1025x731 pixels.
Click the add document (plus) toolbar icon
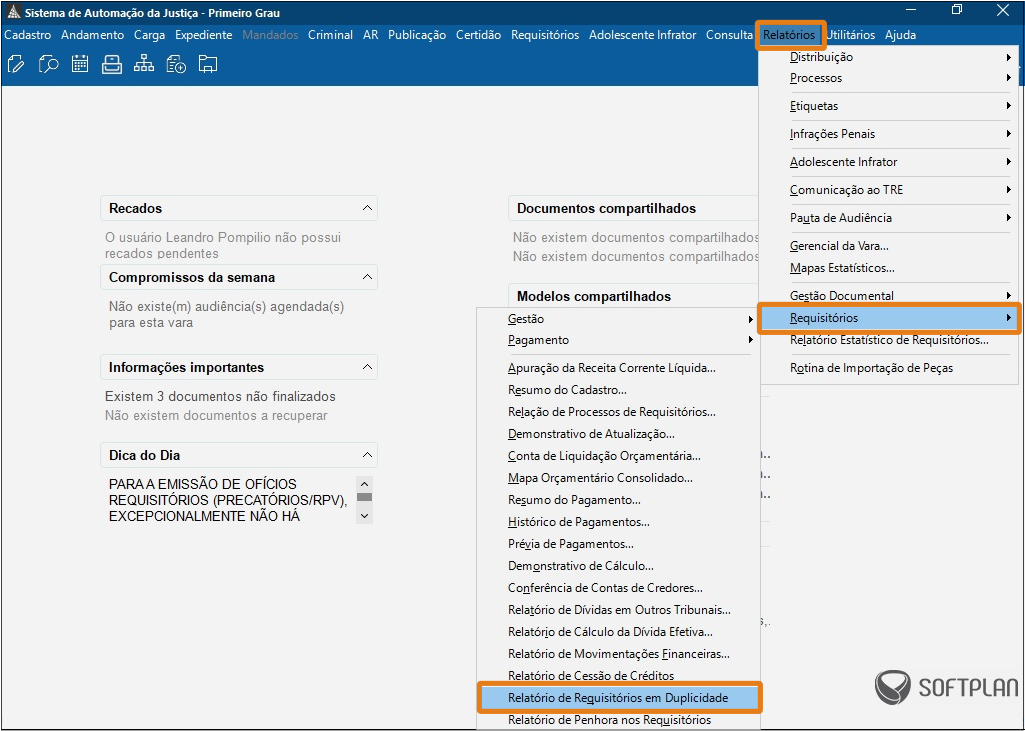click(176, 64)
